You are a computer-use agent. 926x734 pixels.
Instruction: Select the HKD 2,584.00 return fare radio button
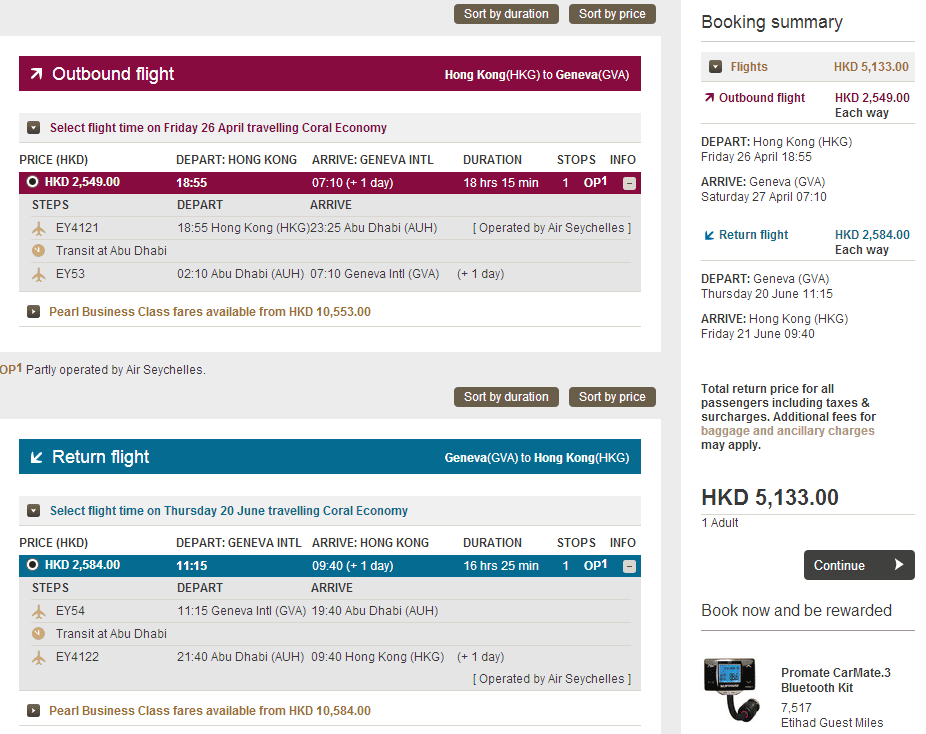32,565
